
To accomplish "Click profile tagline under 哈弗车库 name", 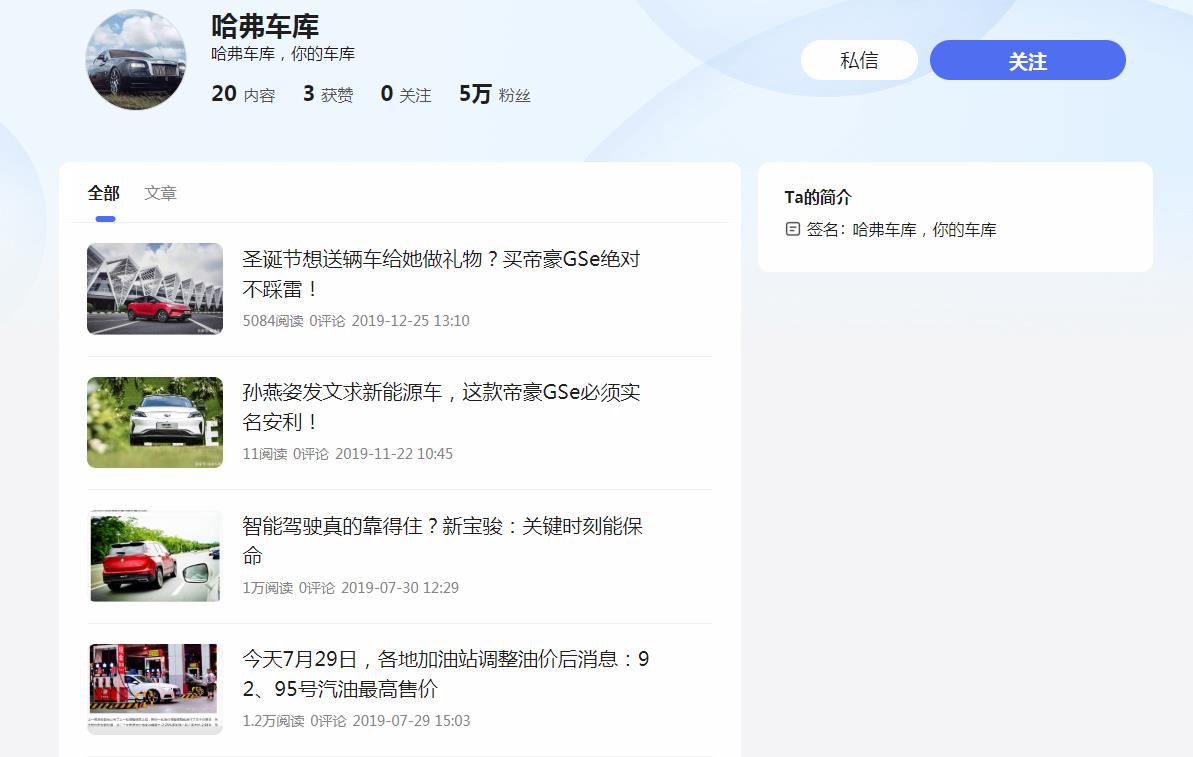I will (x=283, y=54).
